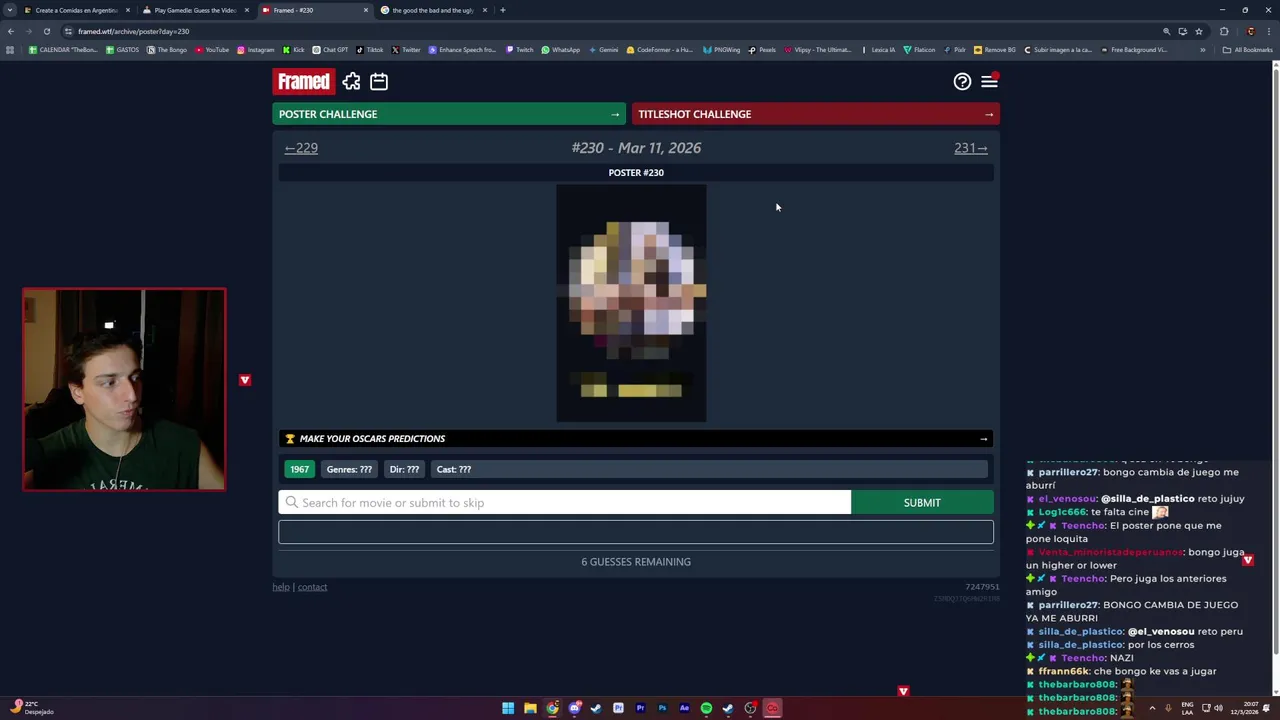Open Make Your Oscars Predictions banner

(636, 439)
